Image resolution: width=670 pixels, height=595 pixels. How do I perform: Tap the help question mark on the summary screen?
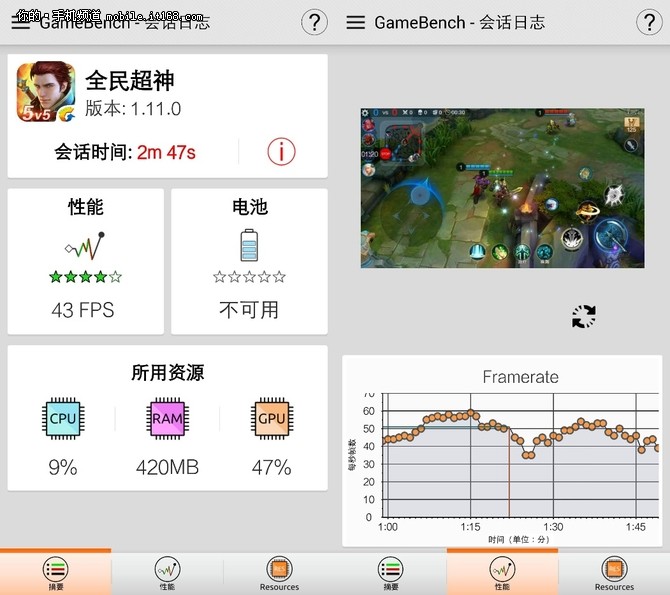tap(315, 22)
